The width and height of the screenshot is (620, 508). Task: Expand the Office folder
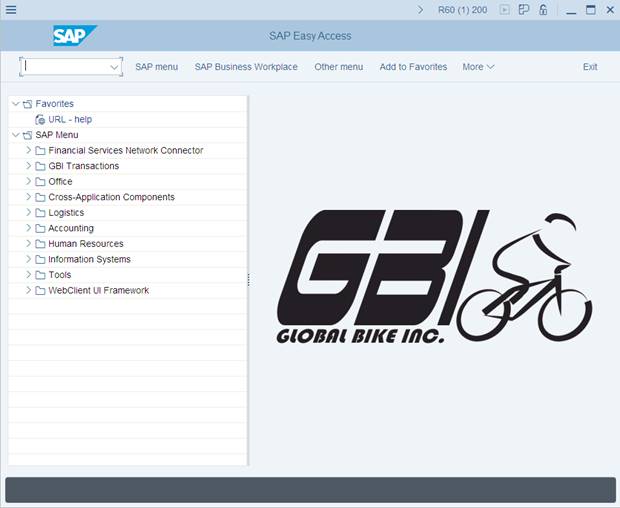[x=28, y=181]
